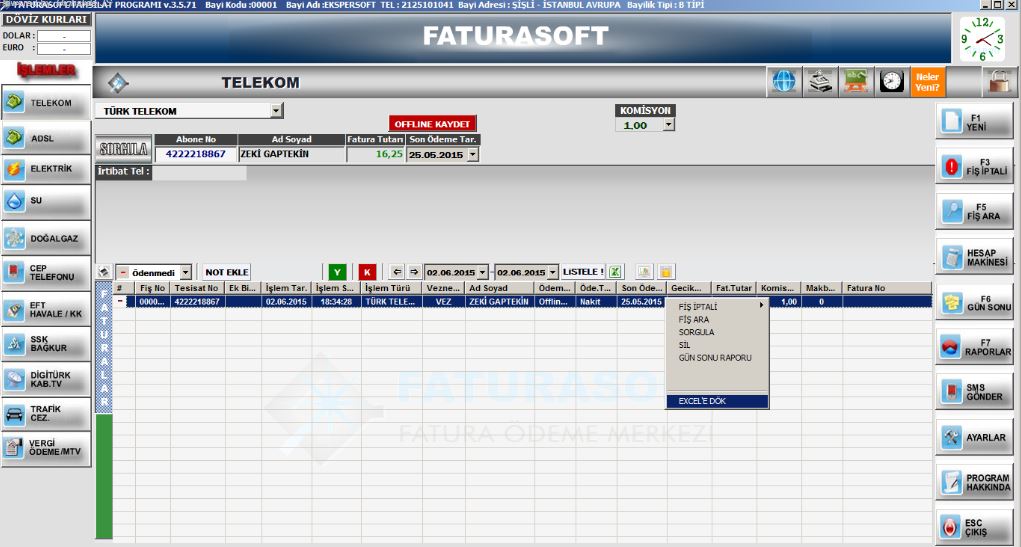Click ESC ÇIKIŞ exit button

point(975,527)
